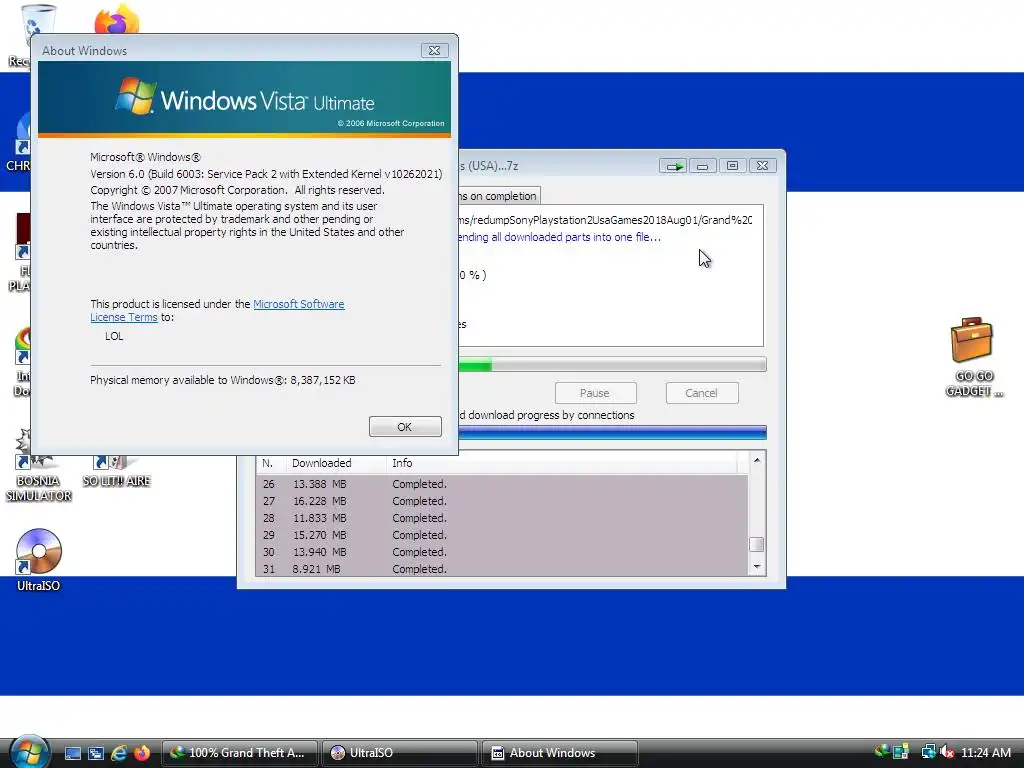Close the About Windows dialog with X
The image size is (1024, 768).
coord(434,50)
